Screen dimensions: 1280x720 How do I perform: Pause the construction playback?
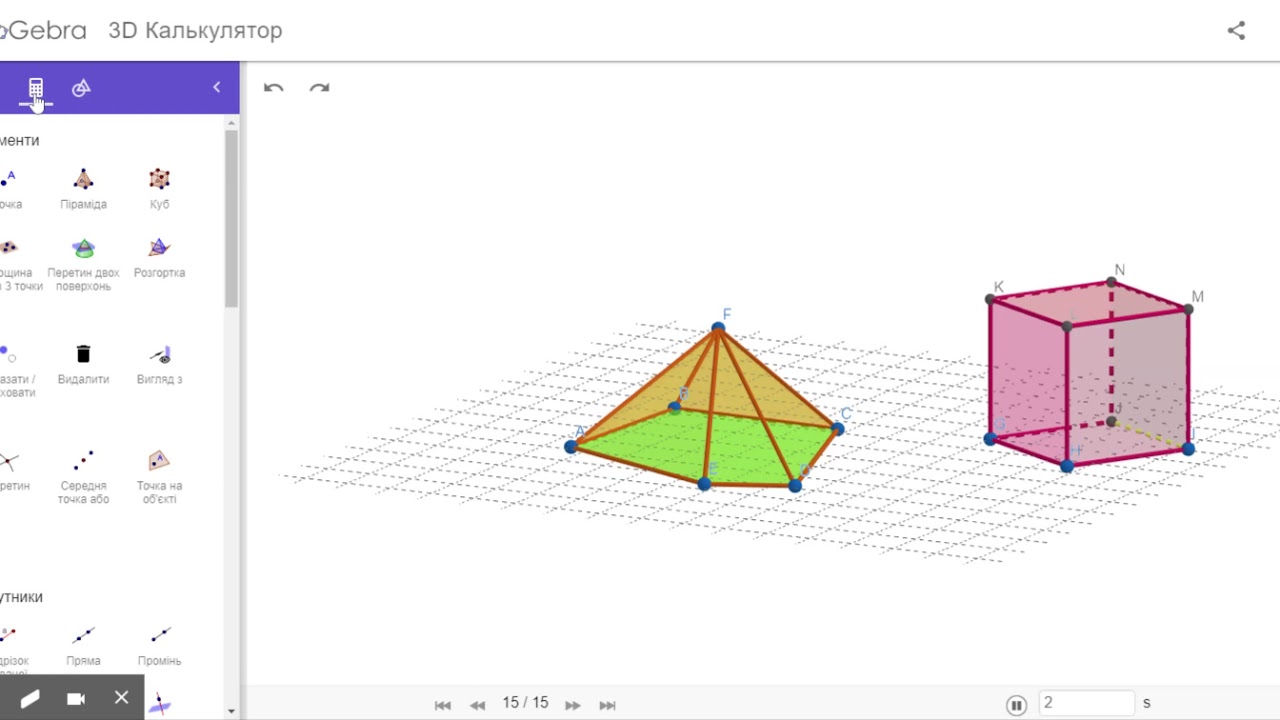click(x=1016, y=705)
